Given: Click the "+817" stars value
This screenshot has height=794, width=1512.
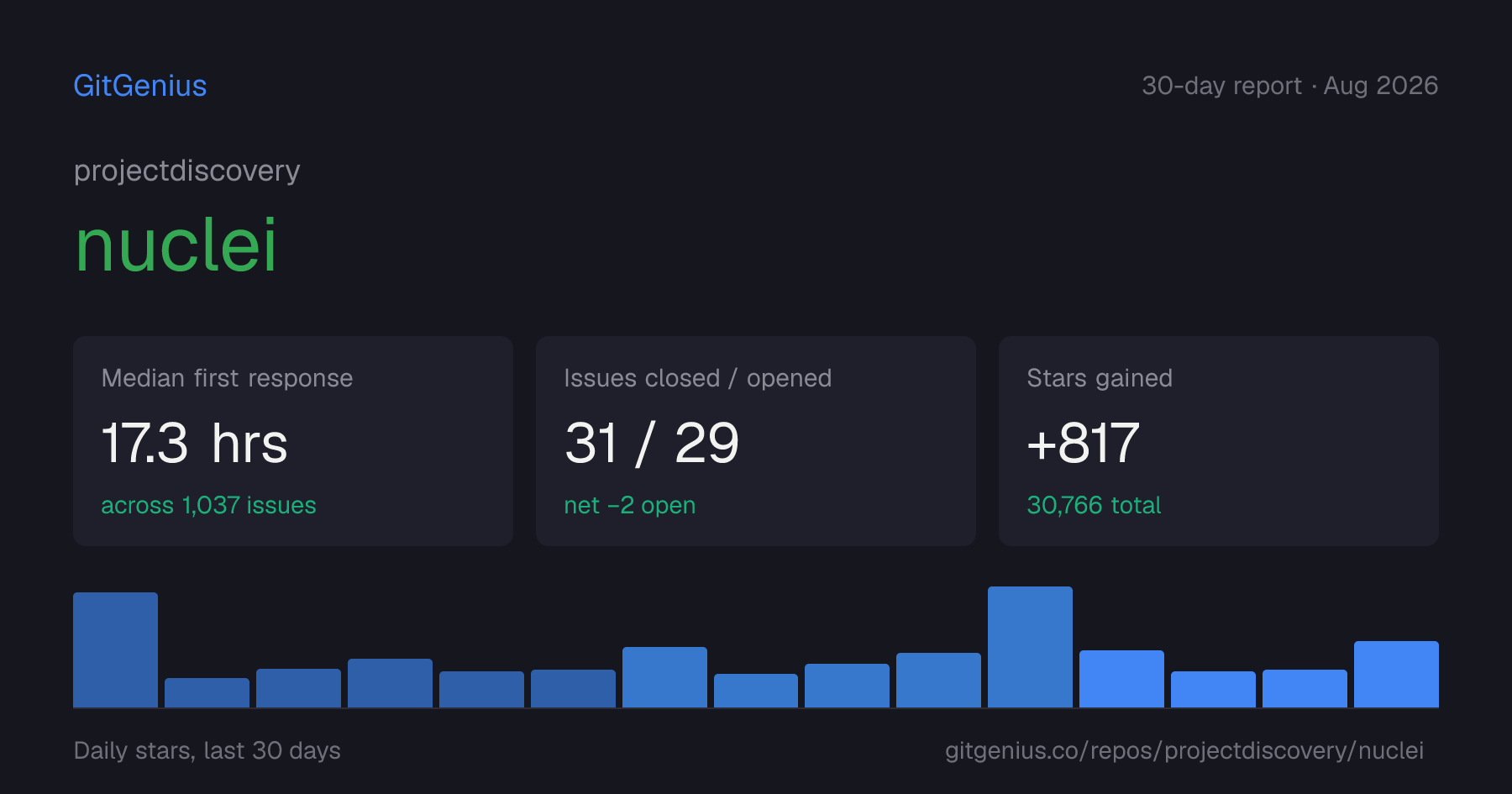Looking at the screenshot, I should [1083, 443].
